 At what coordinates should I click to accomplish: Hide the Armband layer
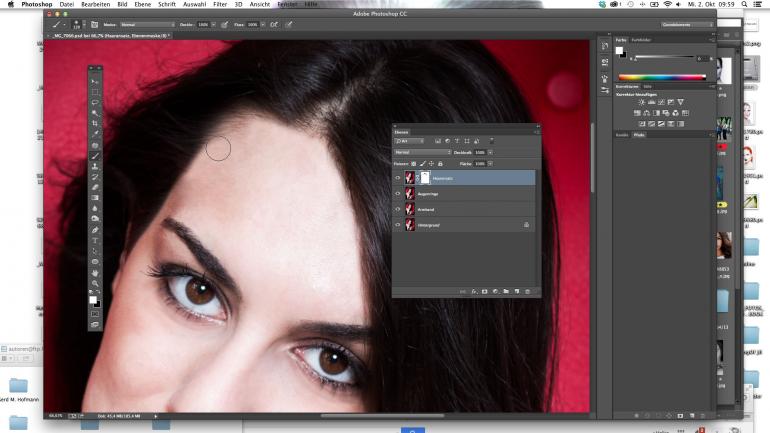click(398, 210)
